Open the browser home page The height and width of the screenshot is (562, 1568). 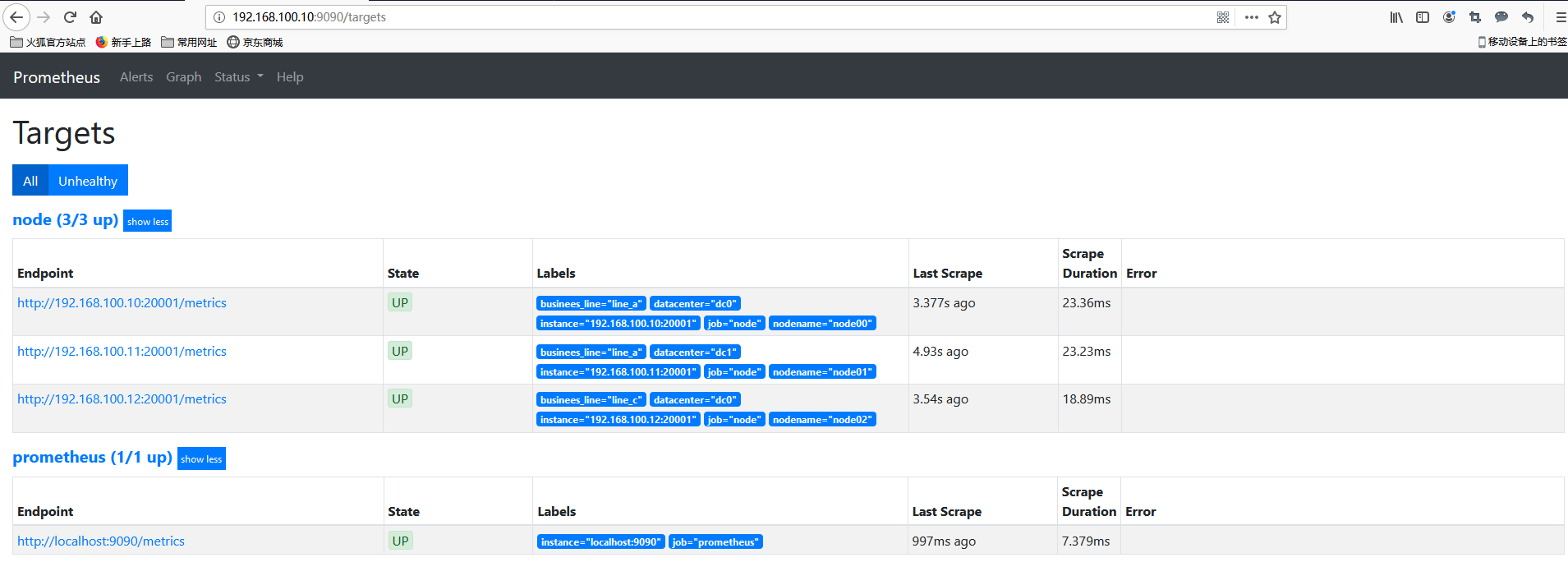tap(96, 17)
